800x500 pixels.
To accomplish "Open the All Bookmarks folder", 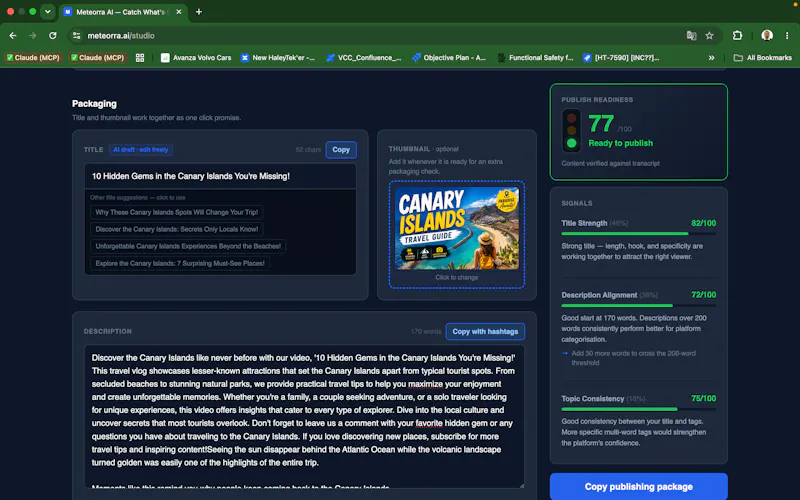I will click(762, 58).
